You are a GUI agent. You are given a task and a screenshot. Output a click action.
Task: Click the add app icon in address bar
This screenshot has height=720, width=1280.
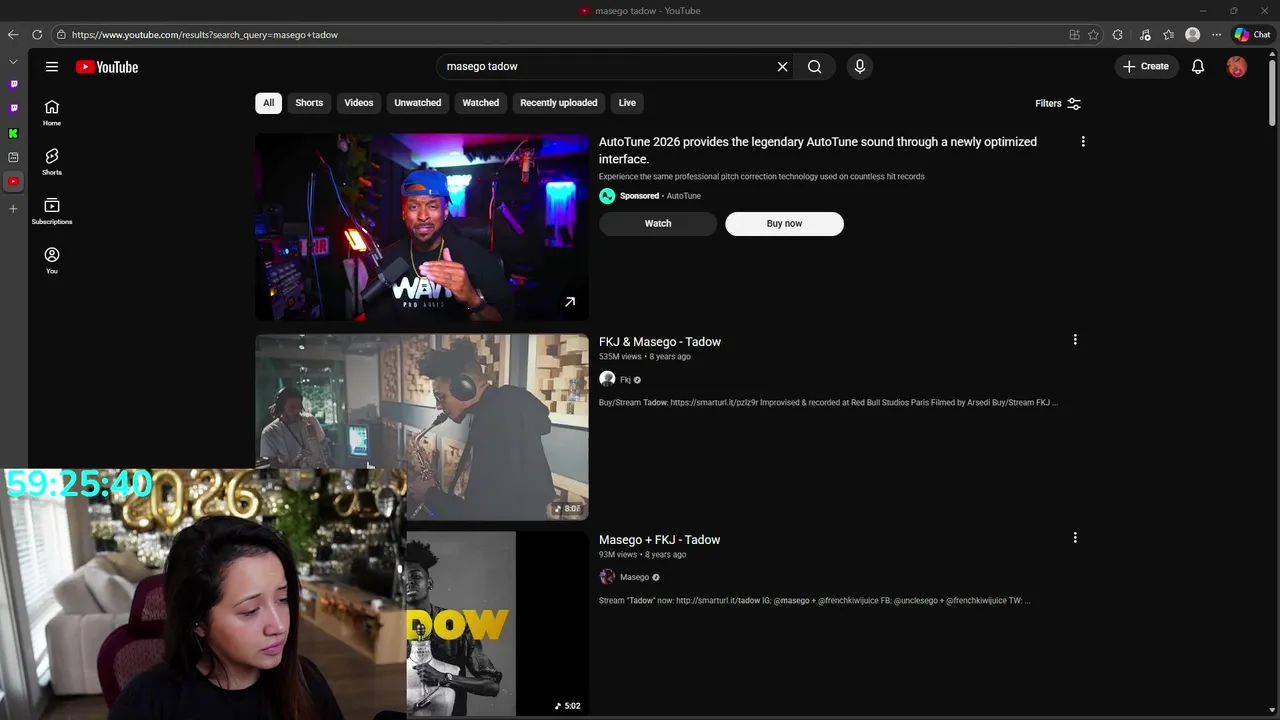(1074, 35)
